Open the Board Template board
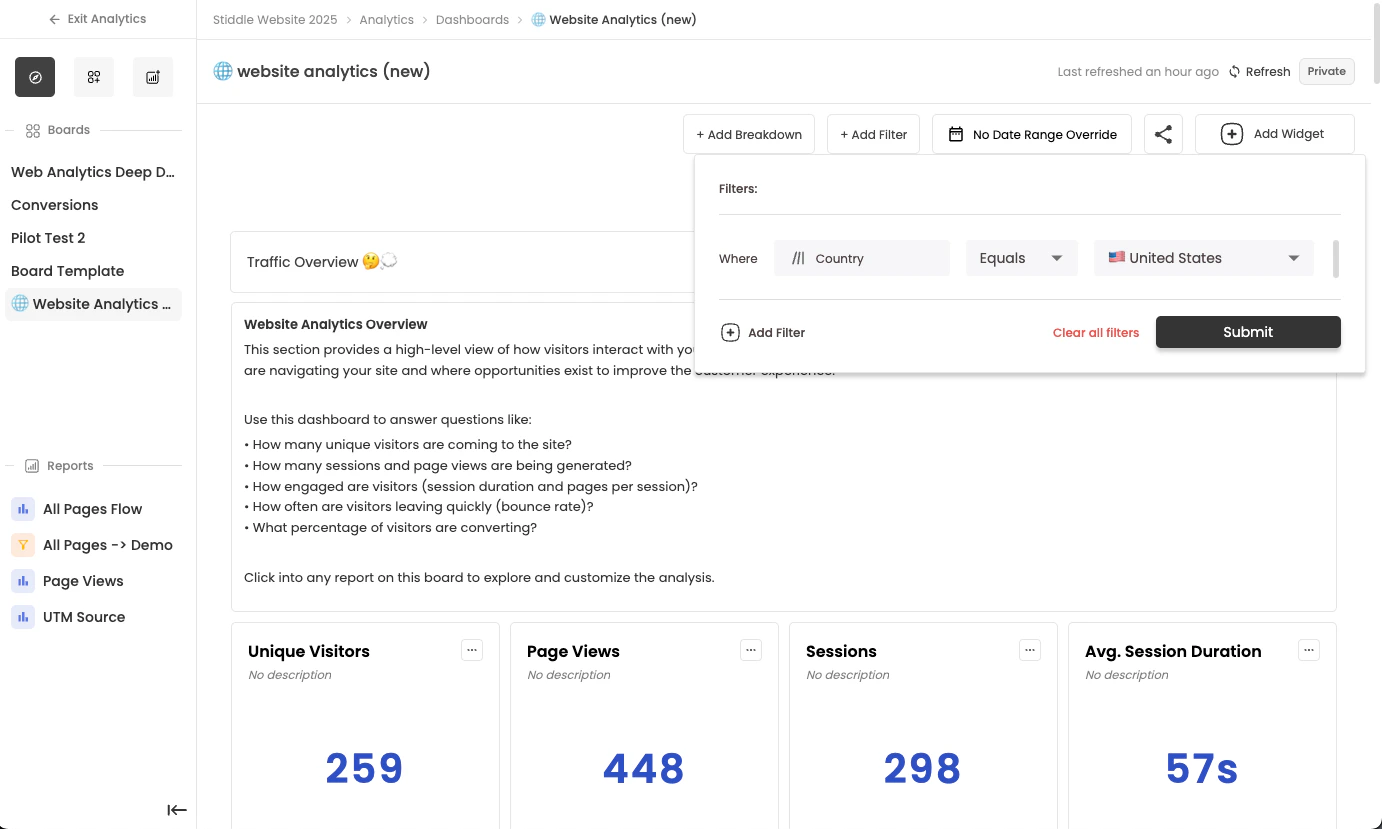 click(68, 271)
